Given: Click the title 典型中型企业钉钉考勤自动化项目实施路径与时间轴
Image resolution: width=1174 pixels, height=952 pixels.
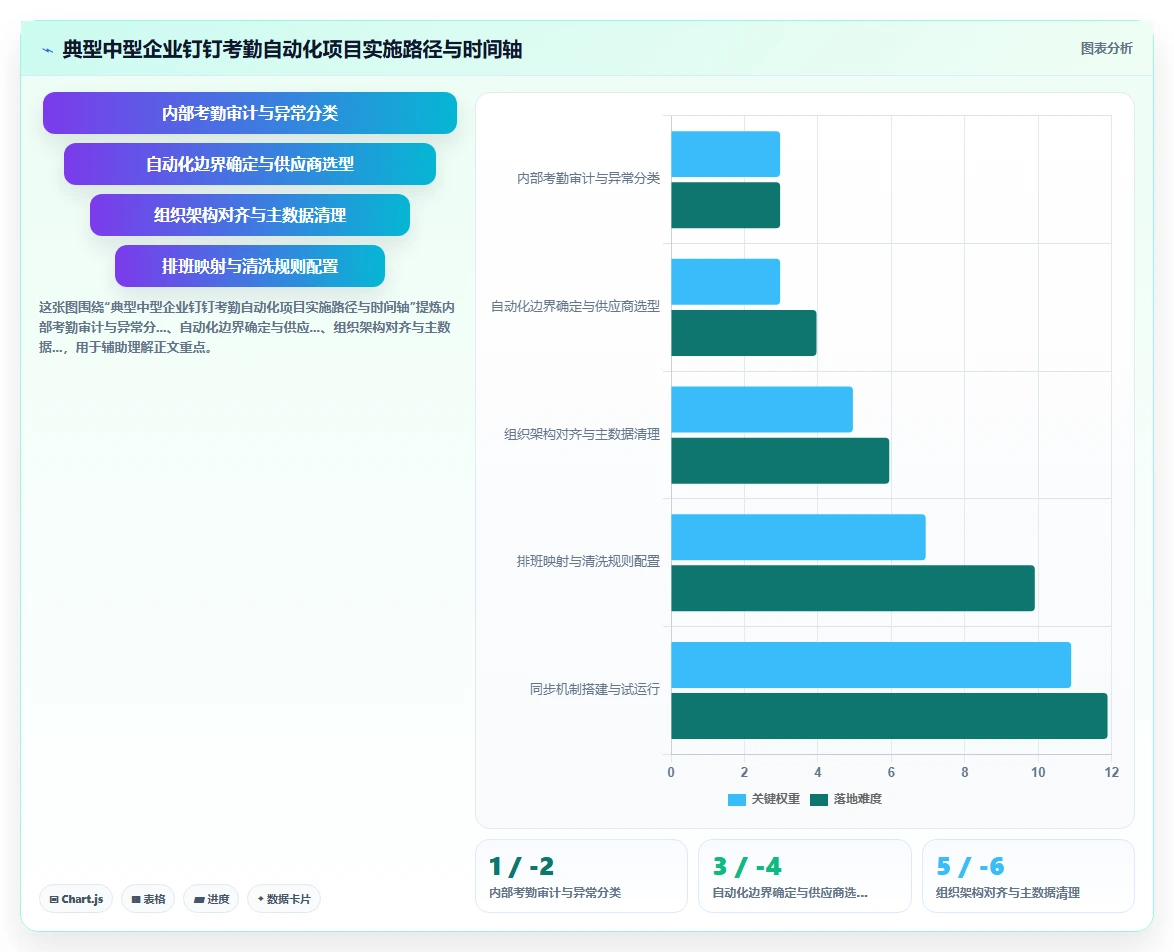Looking at the screenshot, I should [292, 50].
